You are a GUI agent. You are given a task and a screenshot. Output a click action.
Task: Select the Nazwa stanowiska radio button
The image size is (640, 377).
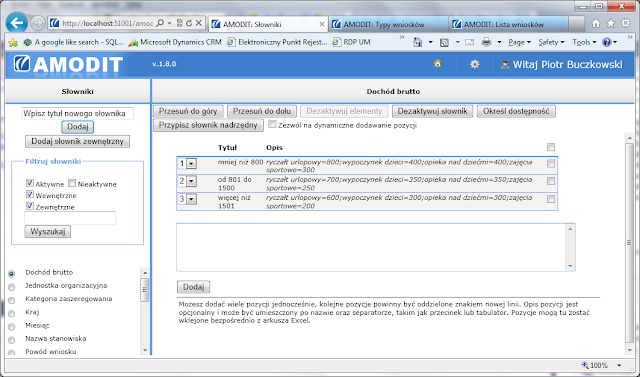pos(11,340)
